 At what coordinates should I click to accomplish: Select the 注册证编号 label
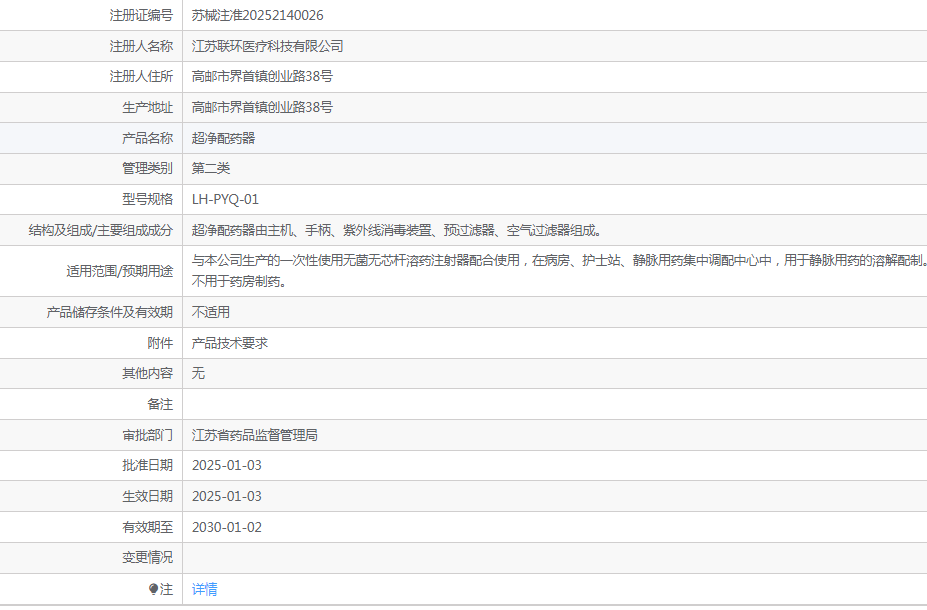pos(141,15)
